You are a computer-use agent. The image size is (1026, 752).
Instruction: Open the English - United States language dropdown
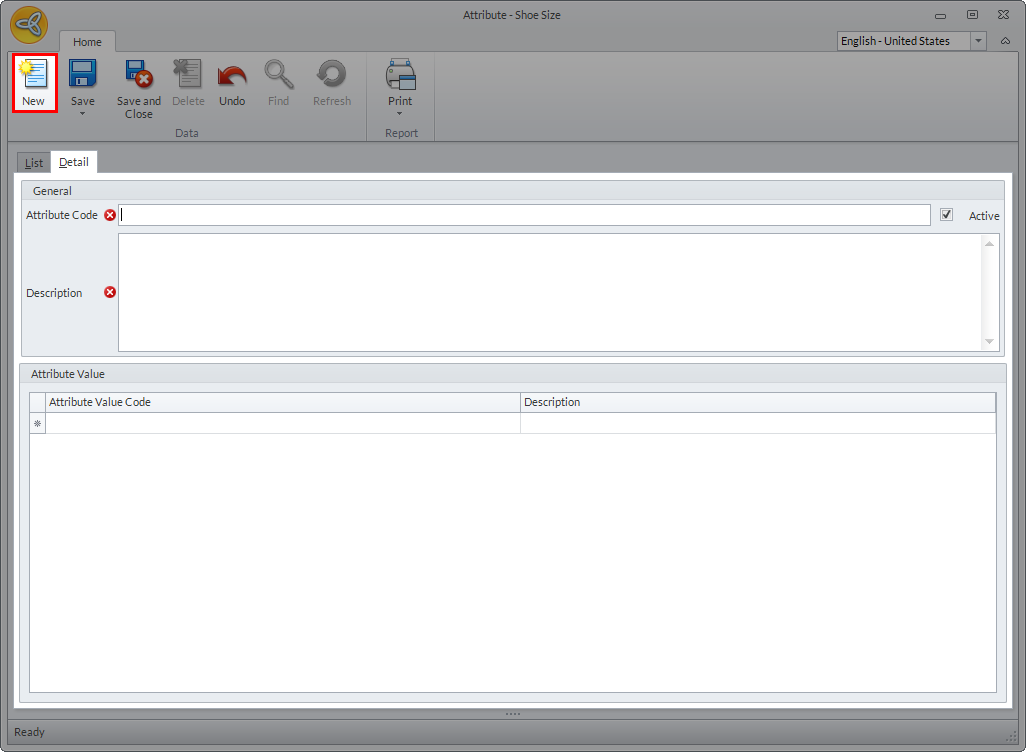click(978, 41)
